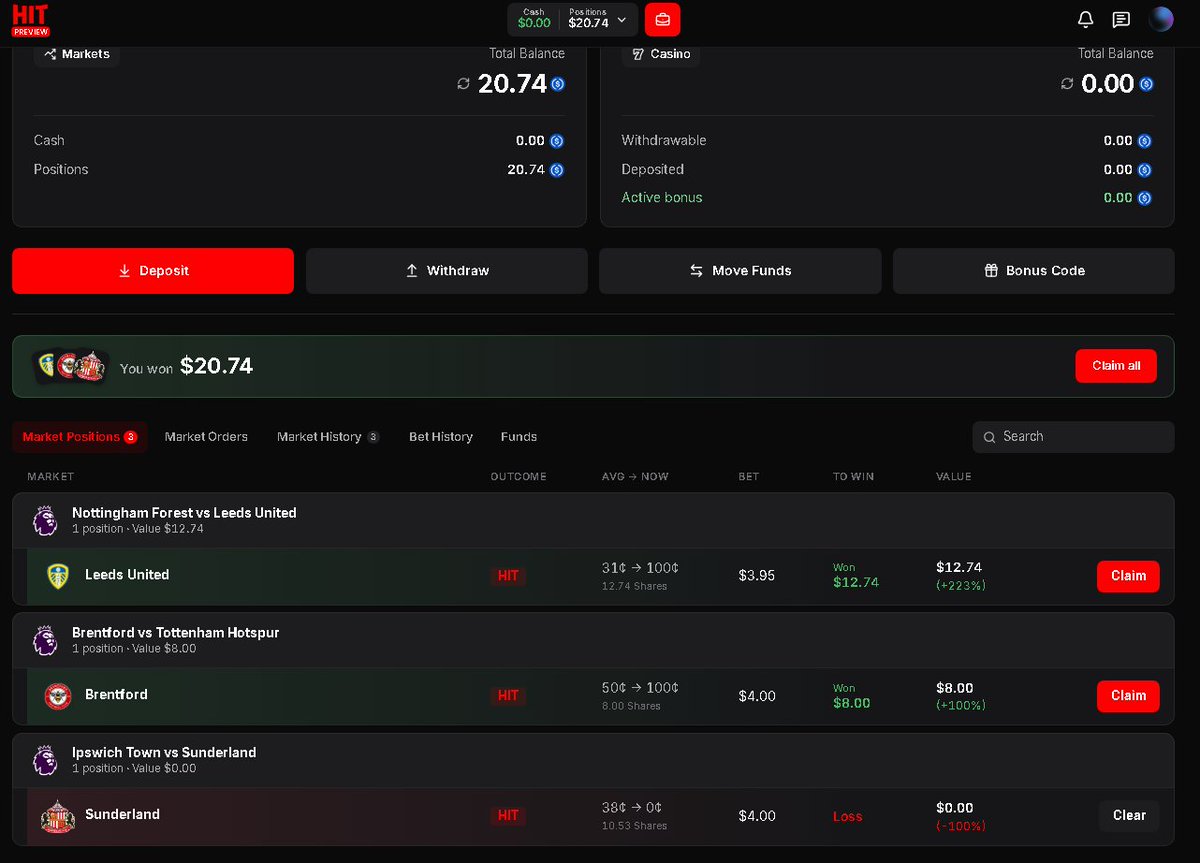Click the coin icon next to Deposited
Screen dimensions: 1200x863
click(x=1144, y=170)
